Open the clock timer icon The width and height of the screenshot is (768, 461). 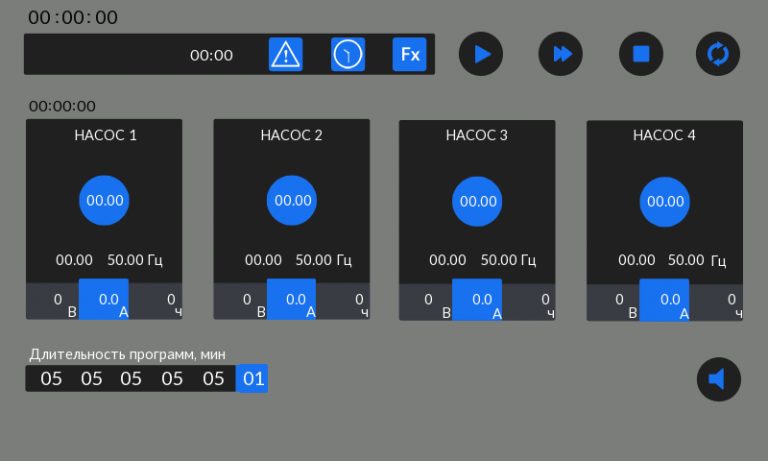tap(348, 54)
